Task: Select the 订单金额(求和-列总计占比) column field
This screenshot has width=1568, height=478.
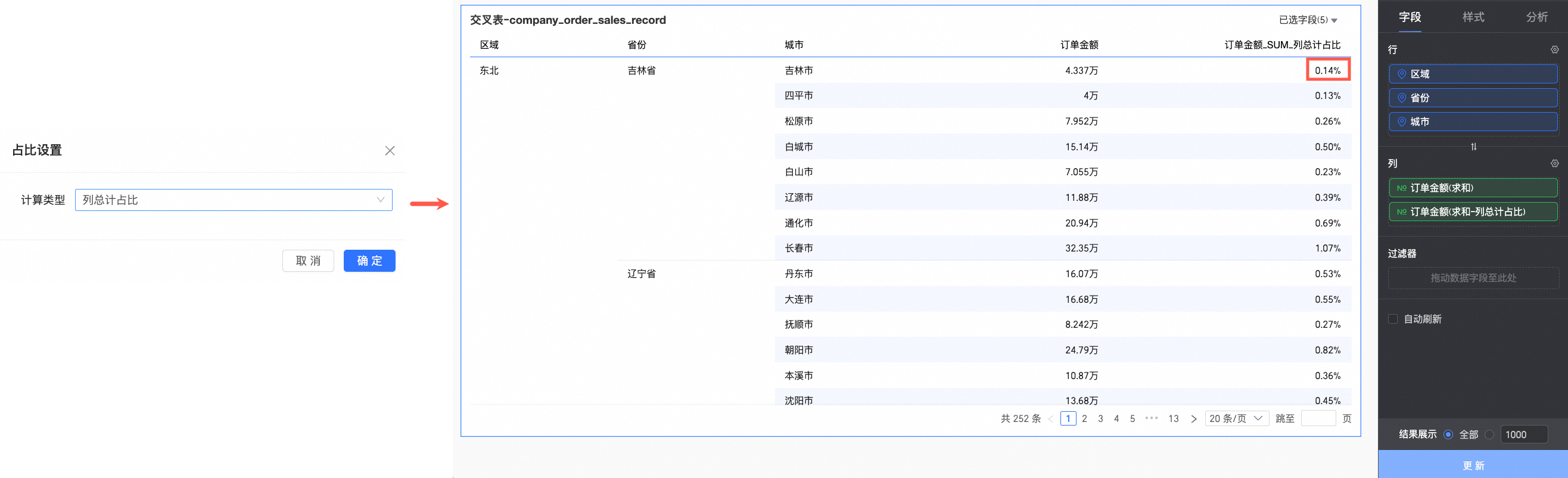Action: [1473, 212]
